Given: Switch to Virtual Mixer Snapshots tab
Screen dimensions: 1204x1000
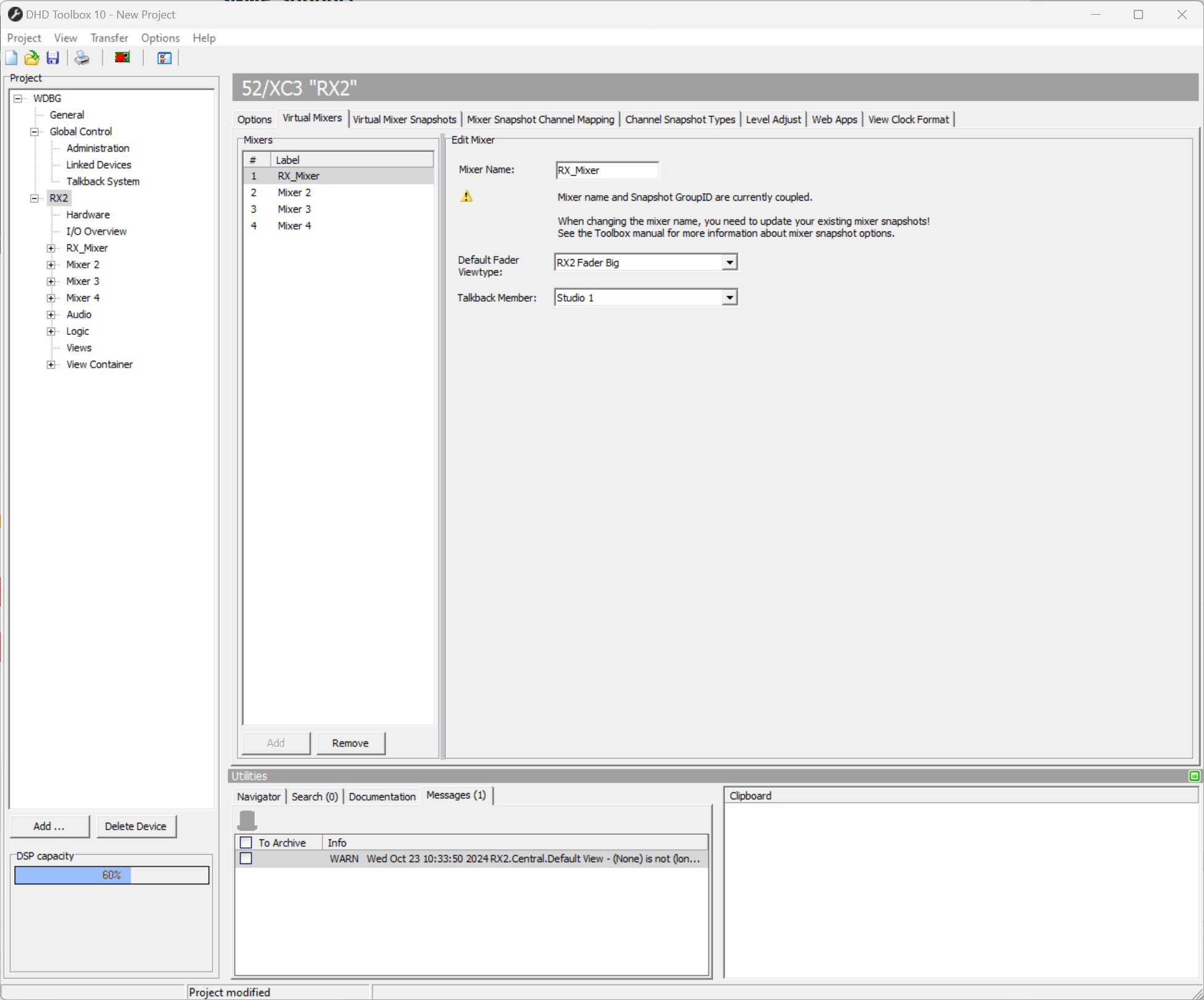Looking at the screenshot, I should tap(404, 119).
